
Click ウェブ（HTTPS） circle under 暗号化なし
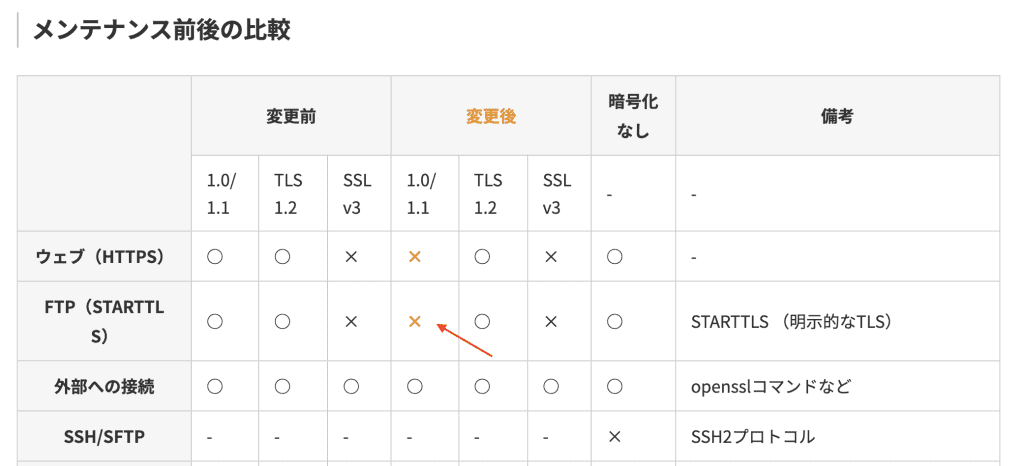point(614,257)
